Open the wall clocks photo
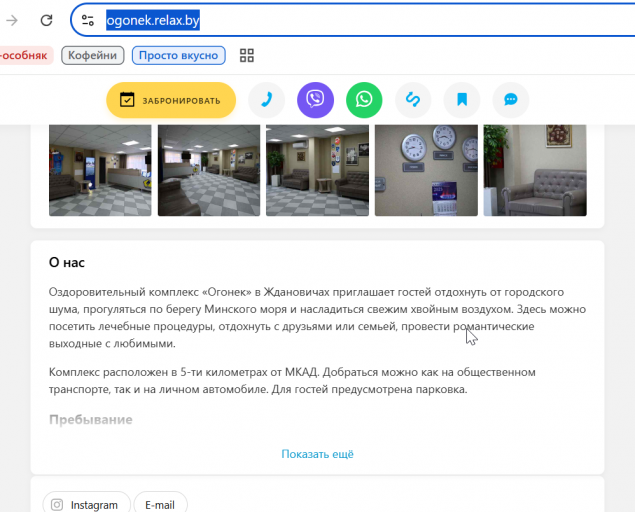Image resolution: width=635 pixels, height=512 pixels. [426, 170]
